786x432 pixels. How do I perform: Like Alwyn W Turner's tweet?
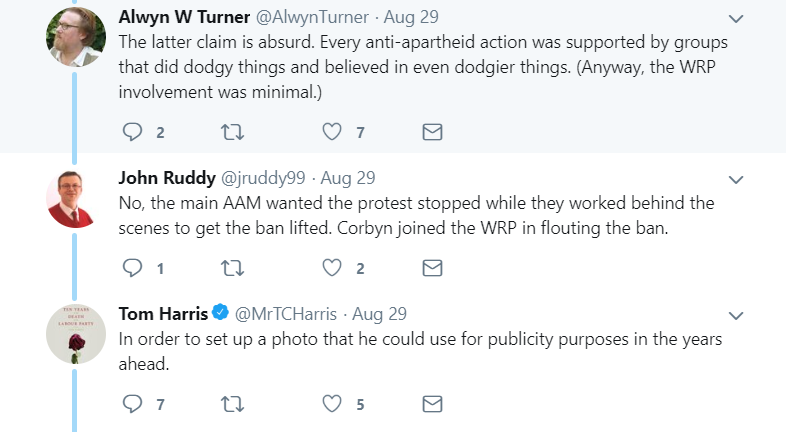[332, 132]
